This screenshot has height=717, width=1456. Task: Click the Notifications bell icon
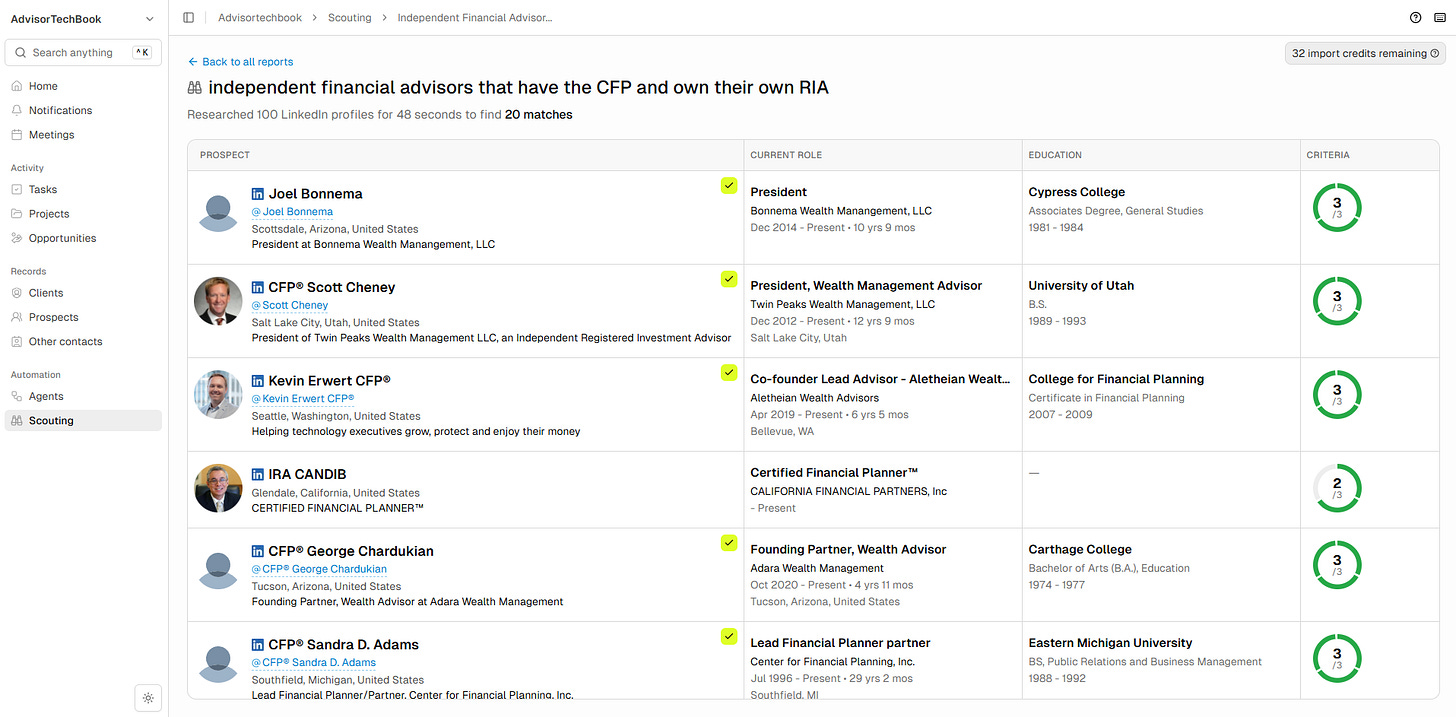[17, 110]
